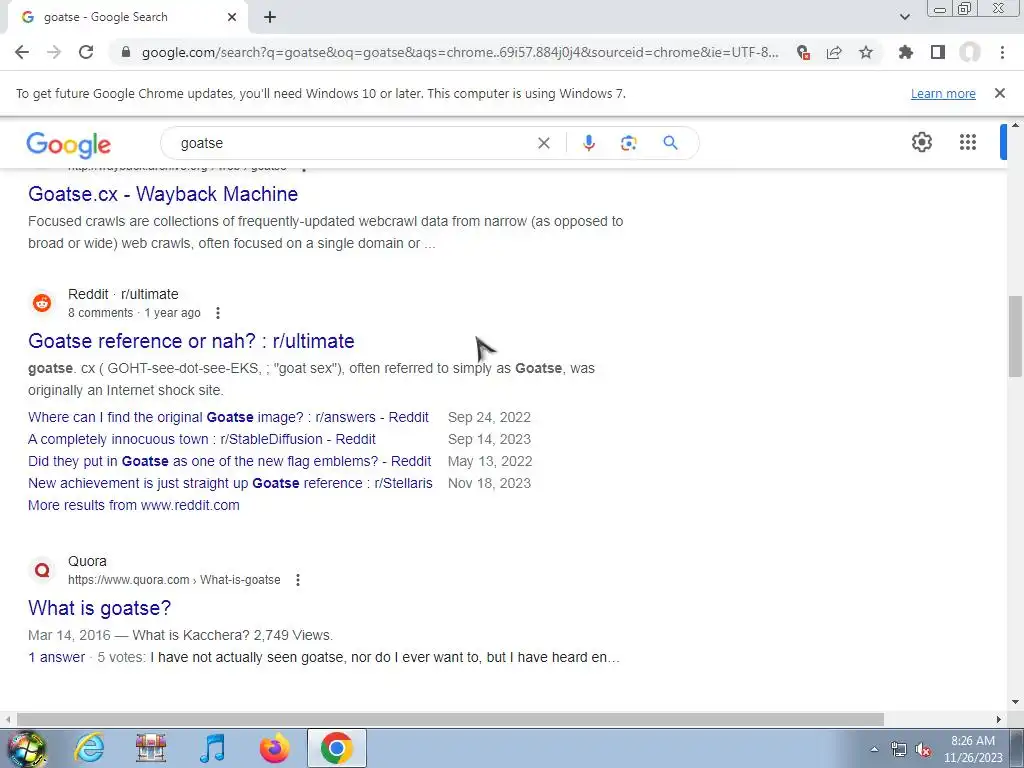Click the Reddit result favicon

(42, 302)
